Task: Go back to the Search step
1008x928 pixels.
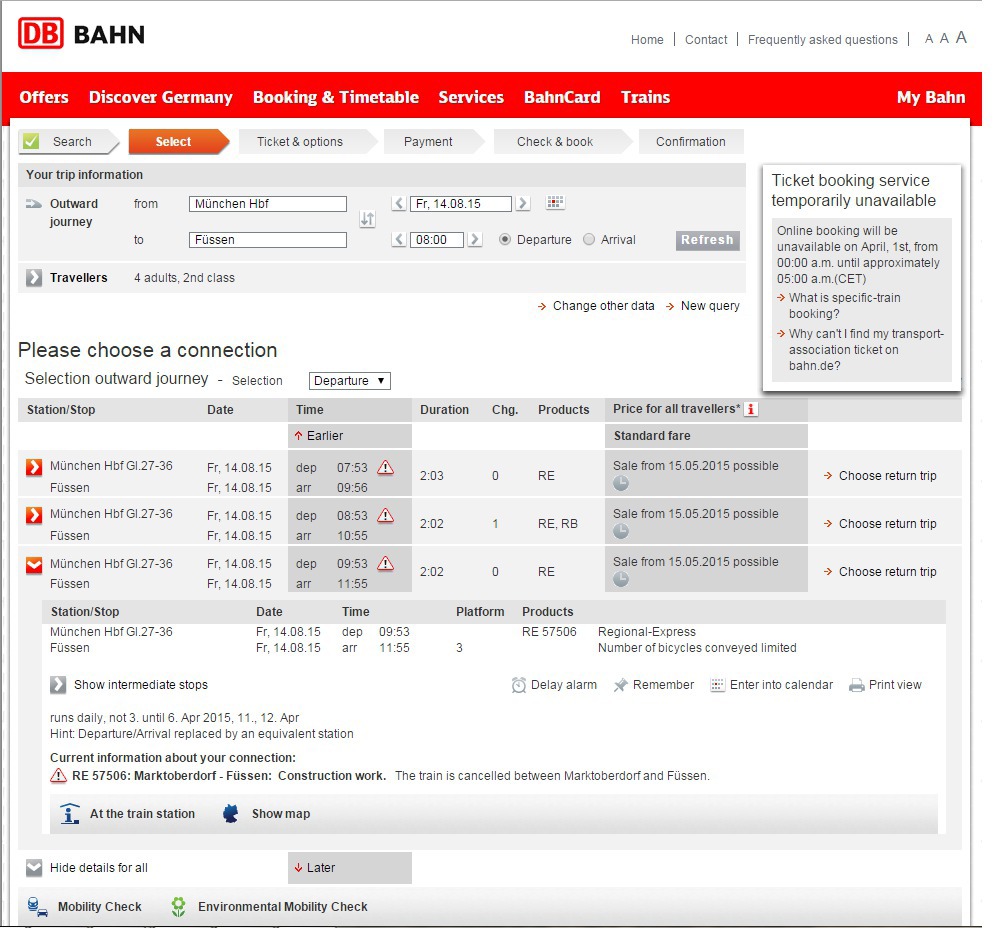Action: [69, 142]
